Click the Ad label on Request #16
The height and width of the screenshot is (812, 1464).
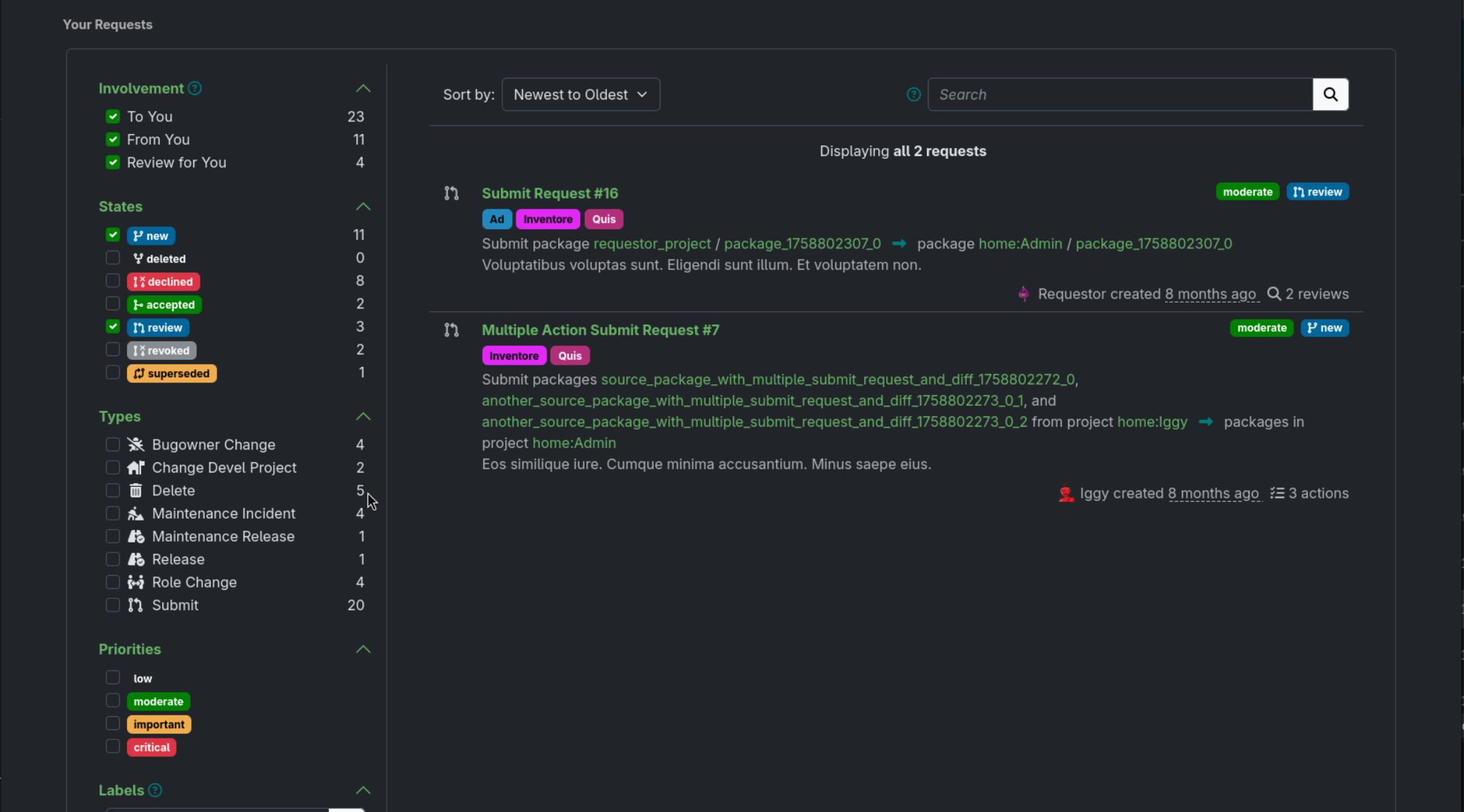[x=497, y=219]
